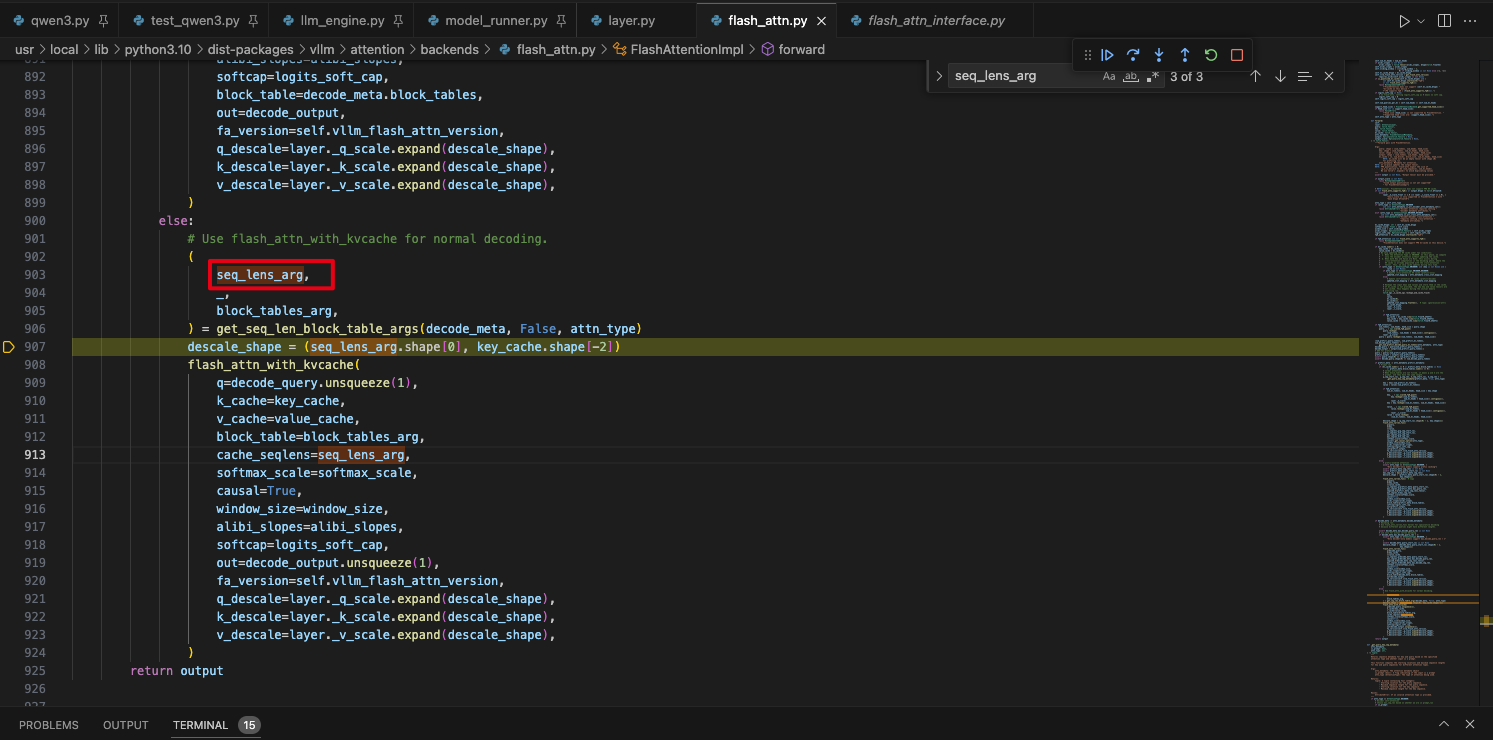Maximize the bottom panel with the chevron
This screenshot has width=1493, height=740.
pos(1443,724)
